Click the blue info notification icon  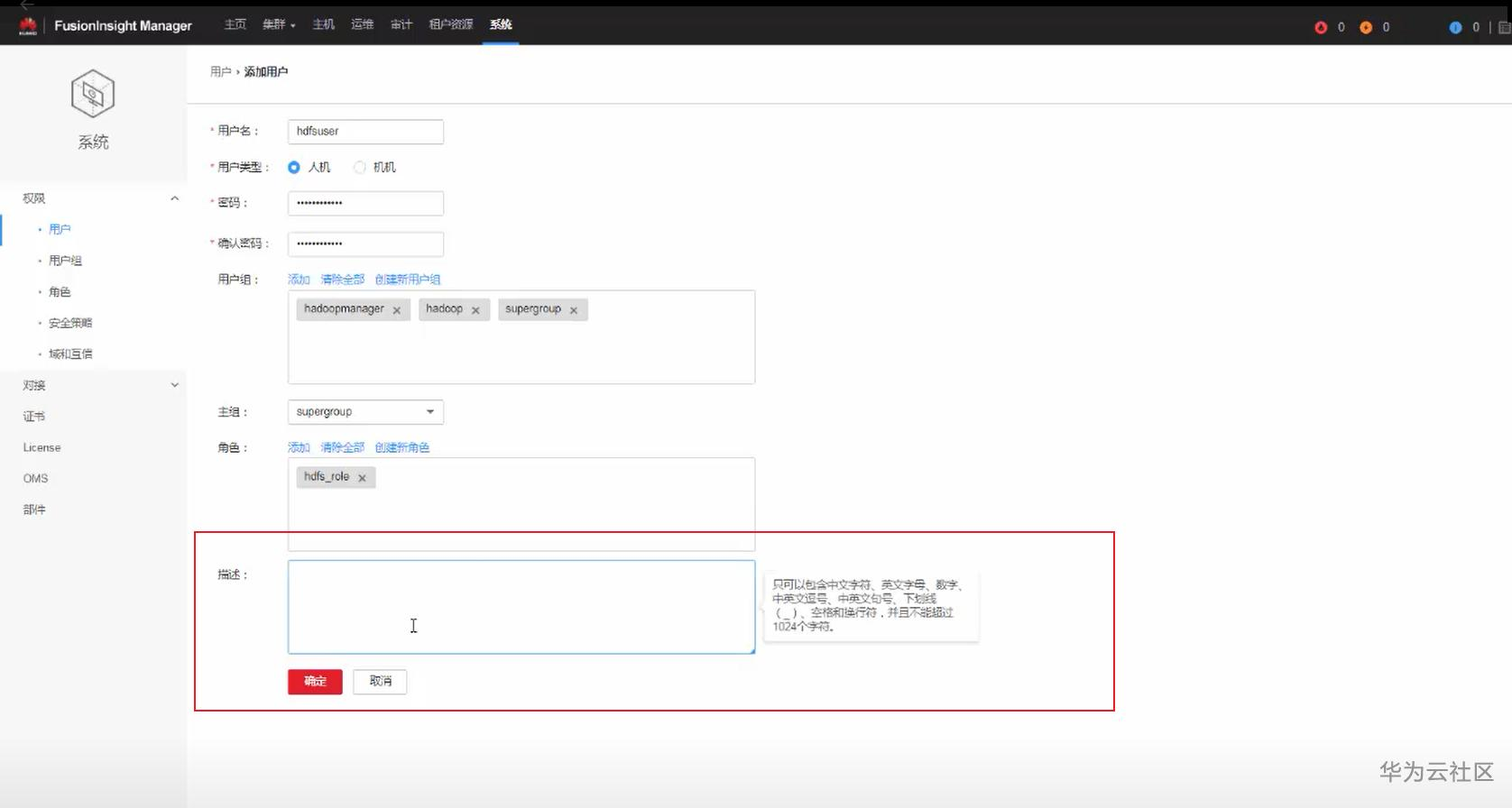point(1455,27)
